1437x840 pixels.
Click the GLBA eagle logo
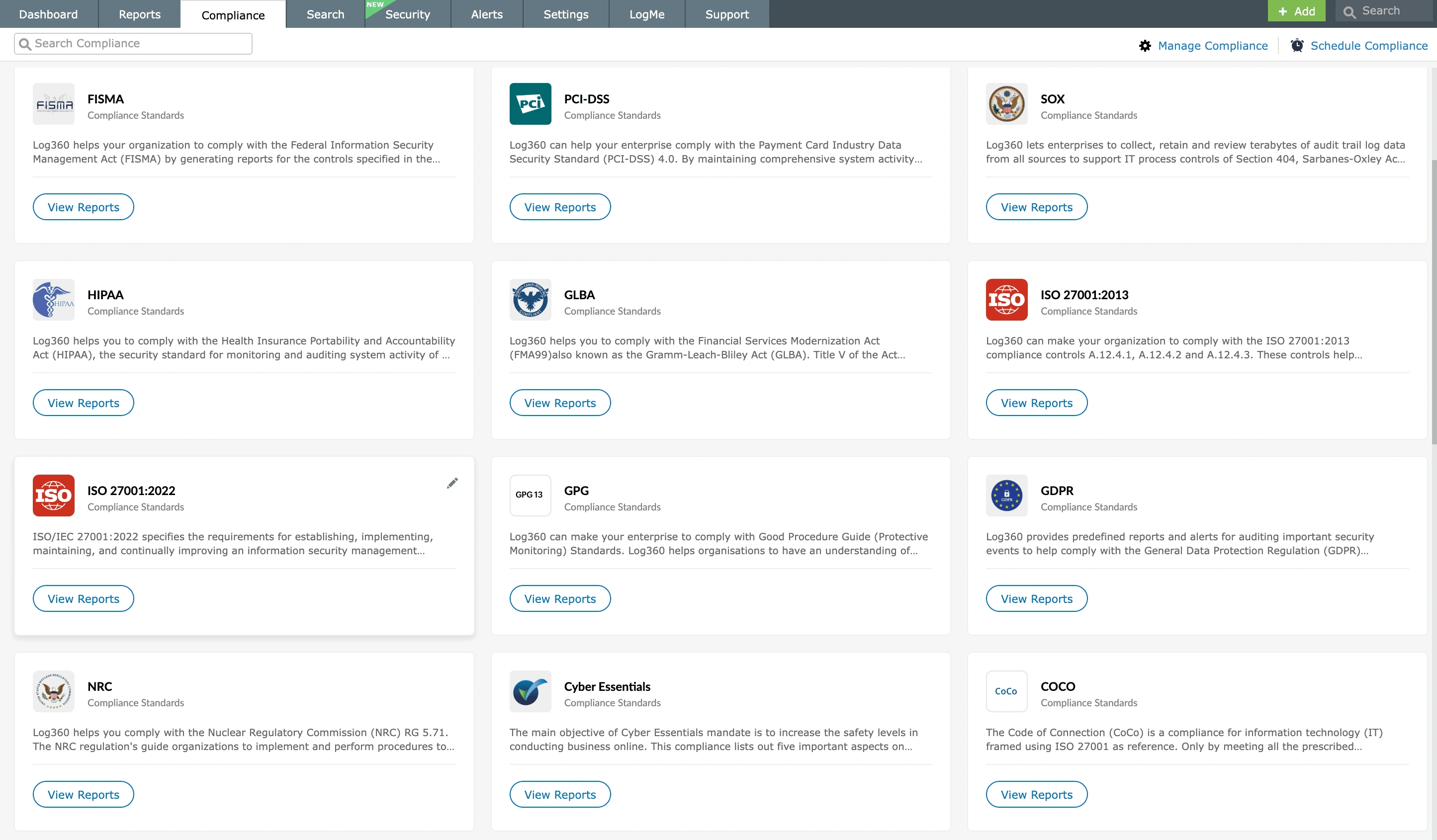tap(531, 300)
